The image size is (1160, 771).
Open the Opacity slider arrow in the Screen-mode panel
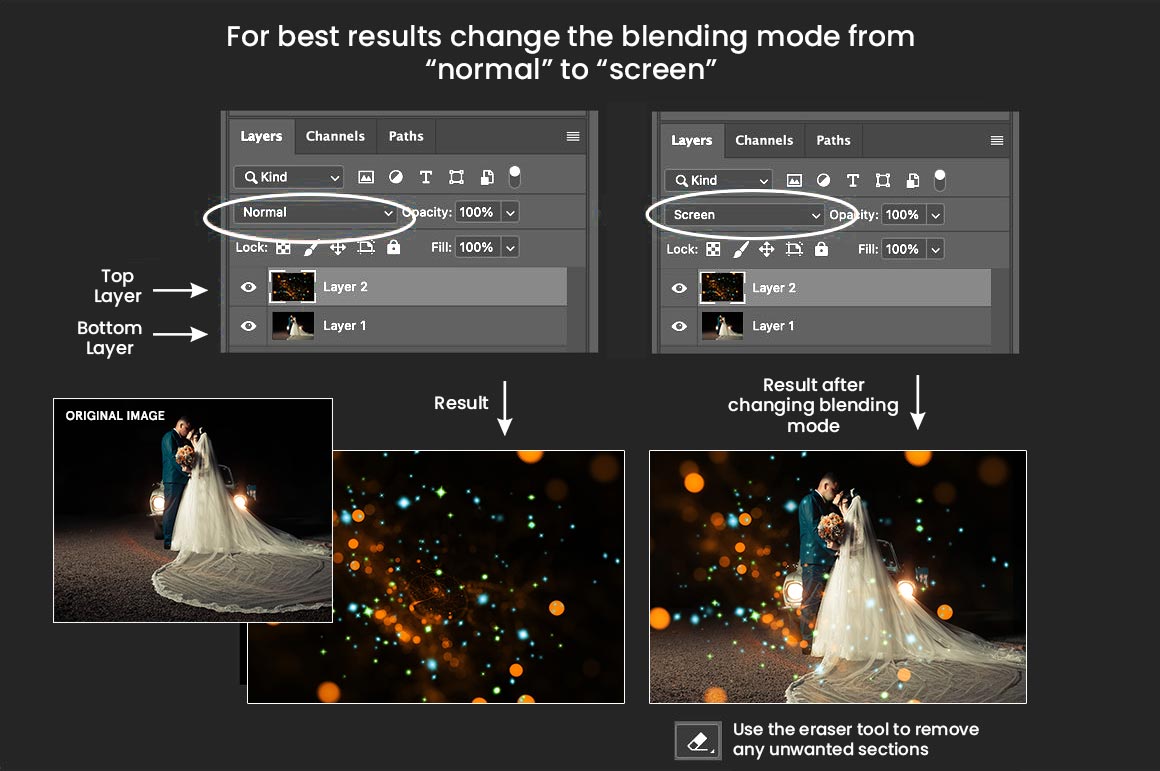(934, 215)
